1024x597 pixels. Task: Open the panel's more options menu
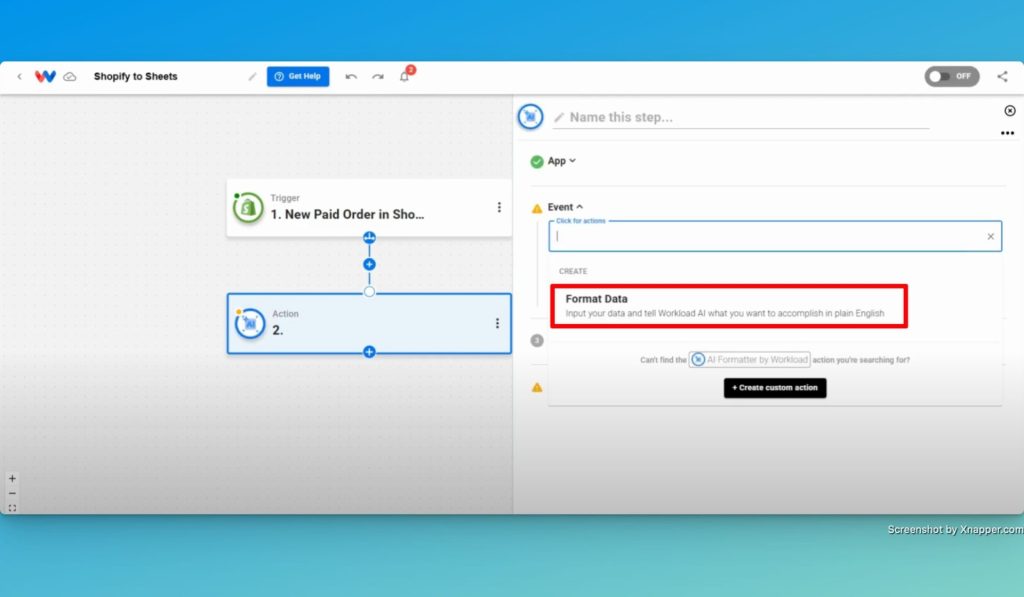[x=1007, y=133]
